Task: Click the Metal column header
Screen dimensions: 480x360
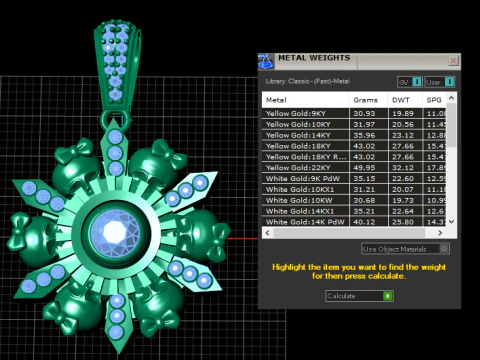Action: click(305, 100)
